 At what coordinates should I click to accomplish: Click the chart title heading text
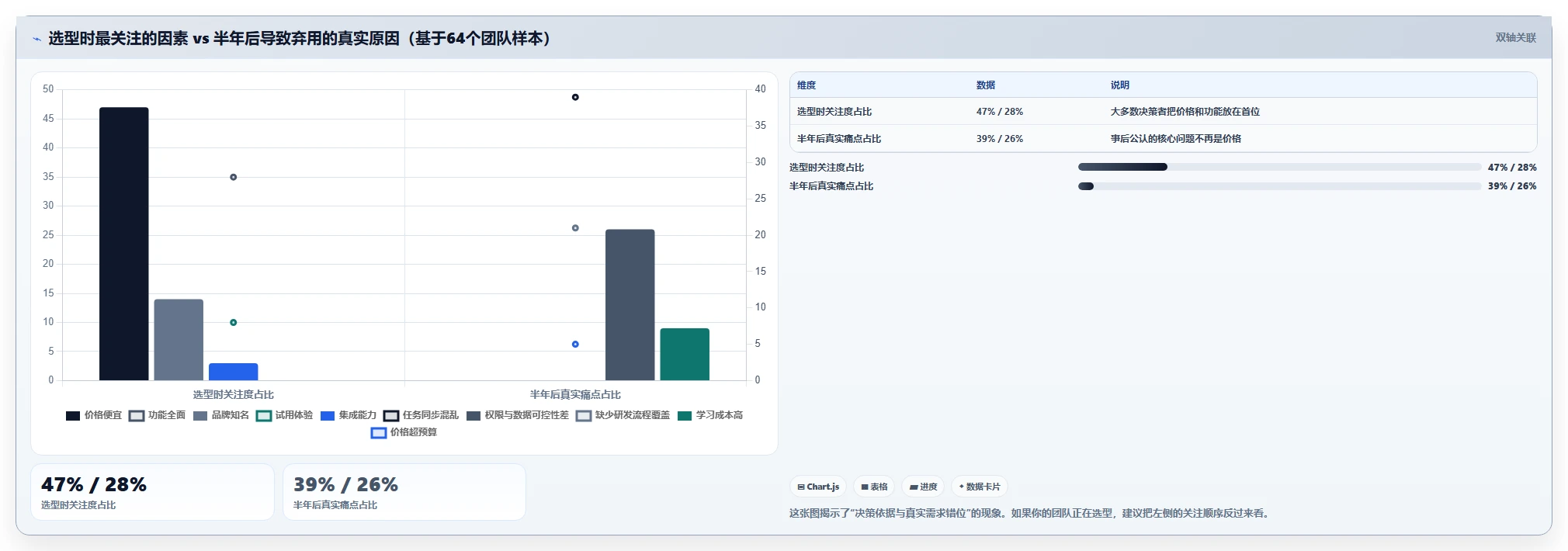(300, 38)
